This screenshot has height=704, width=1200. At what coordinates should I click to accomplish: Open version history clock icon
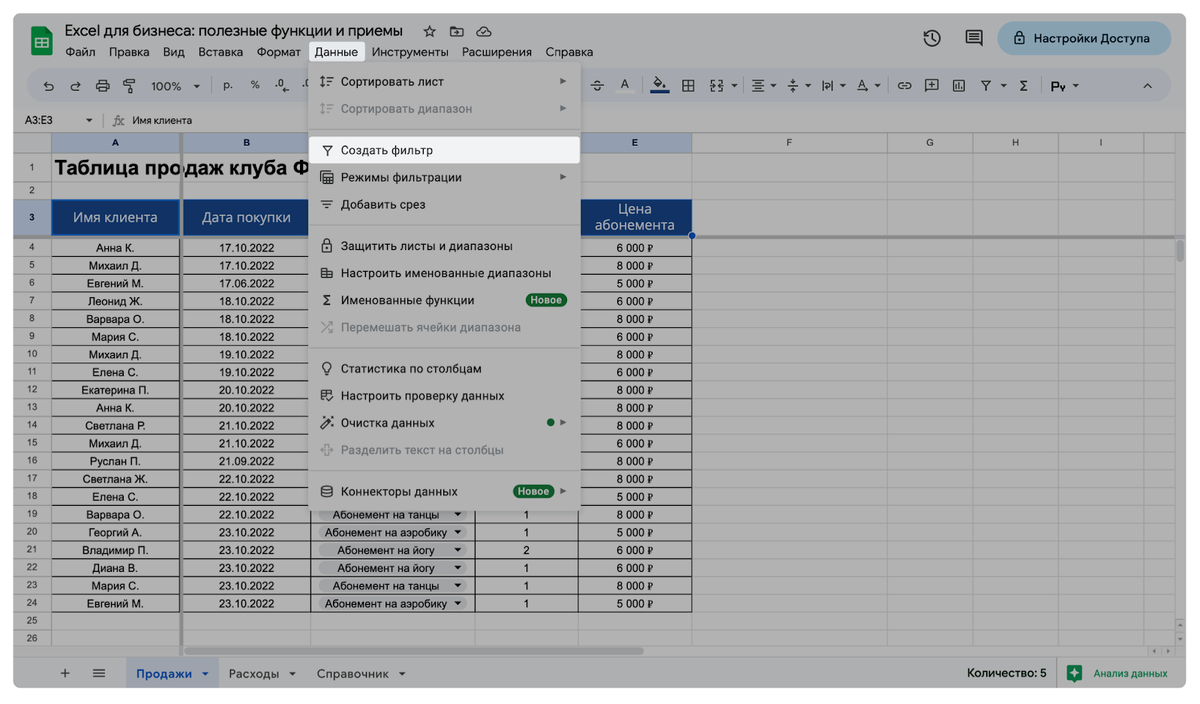click(932, 38)
